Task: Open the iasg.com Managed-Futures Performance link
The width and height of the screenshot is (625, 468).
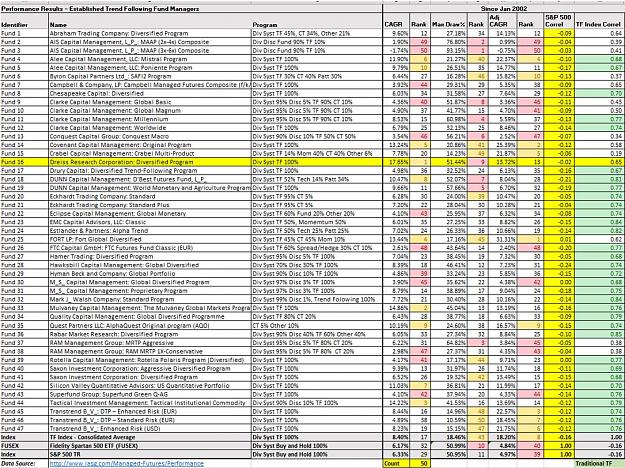Action: coord(126,464)
